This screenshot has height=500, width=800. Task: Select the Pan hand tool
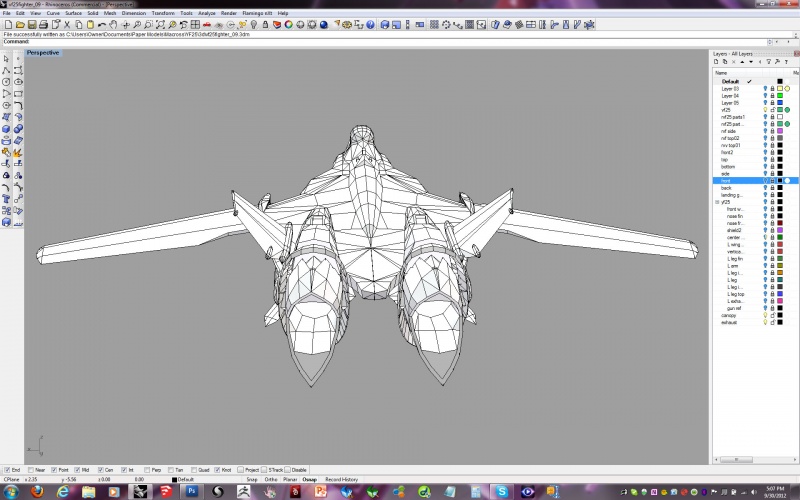click(113, 24)
